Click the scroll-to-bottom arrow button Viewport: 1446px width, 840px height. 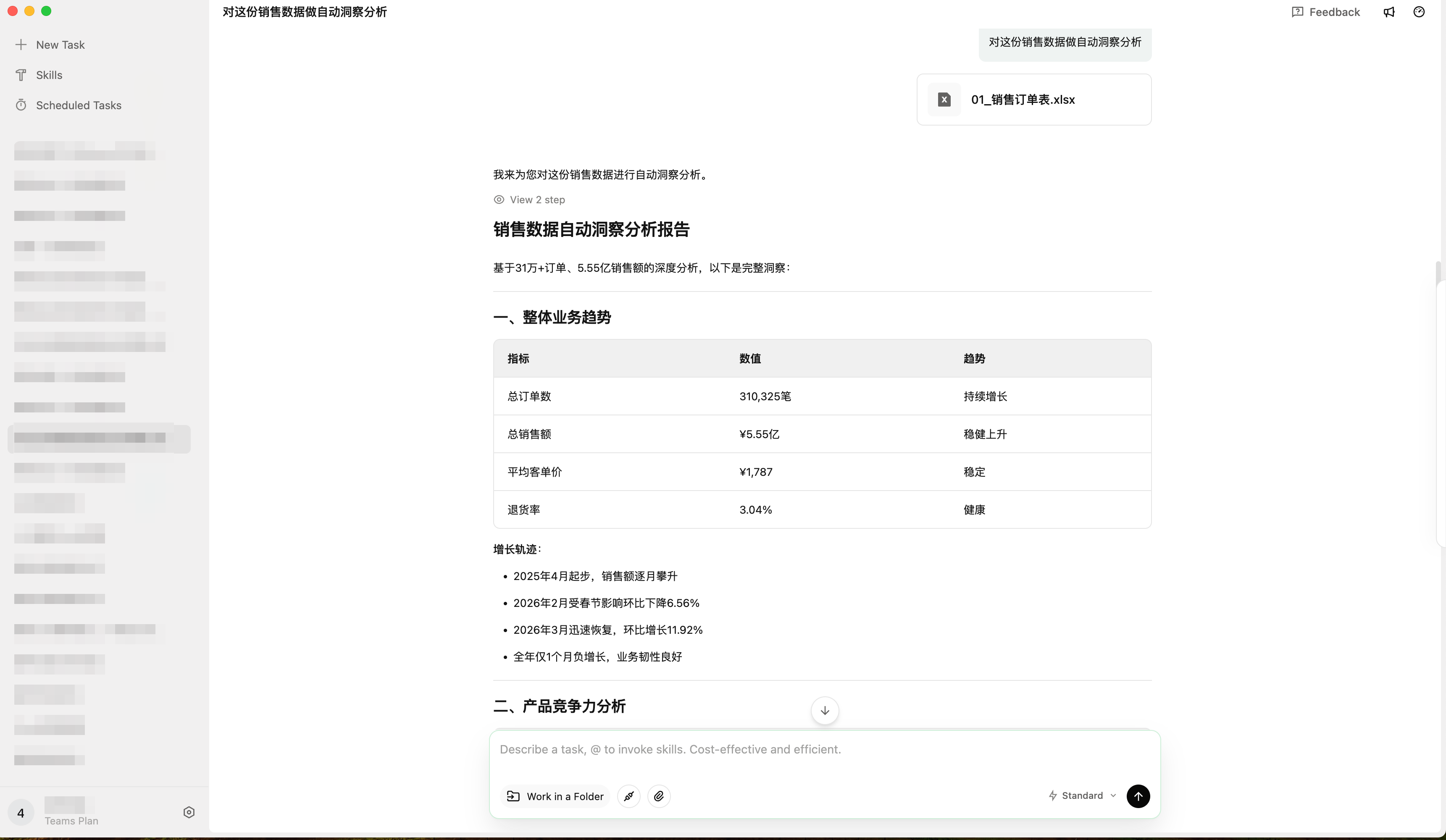(825, 710)
